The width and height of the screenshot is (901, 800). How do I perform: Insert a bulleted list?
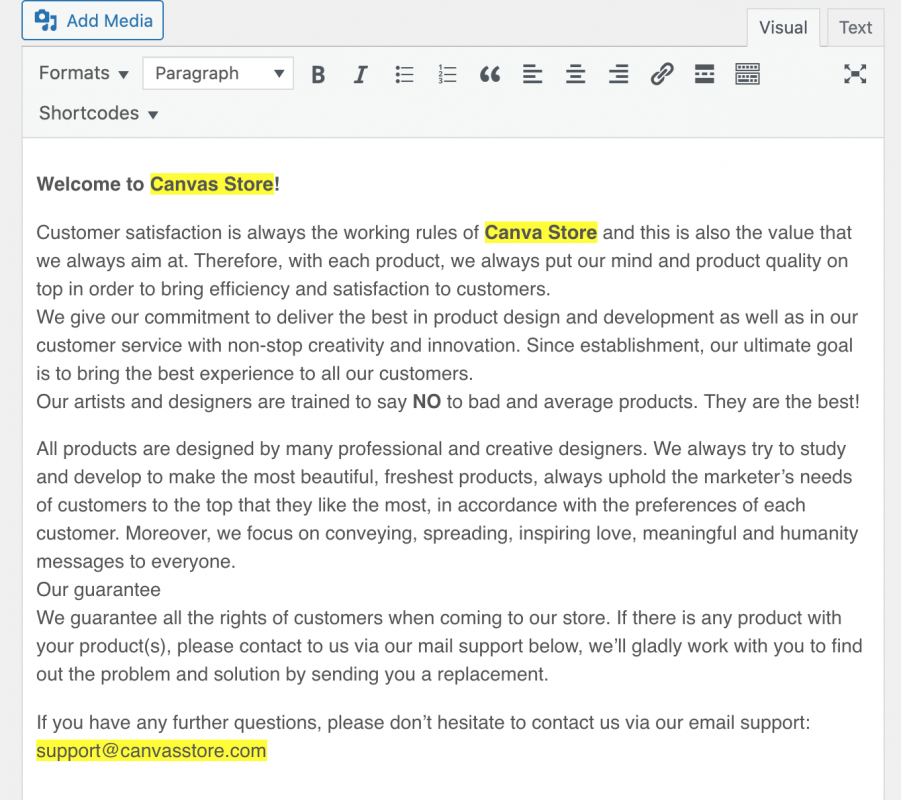(x=404, y=74)
